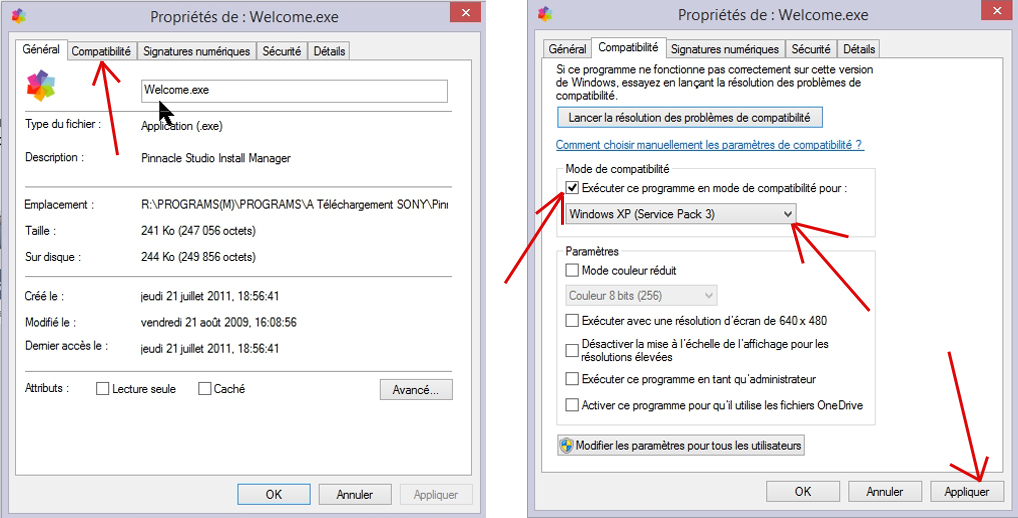The image size is (1018, 518).
Task: Click the Pinnacle icon in left window title bar
Action: pos(19,16)
